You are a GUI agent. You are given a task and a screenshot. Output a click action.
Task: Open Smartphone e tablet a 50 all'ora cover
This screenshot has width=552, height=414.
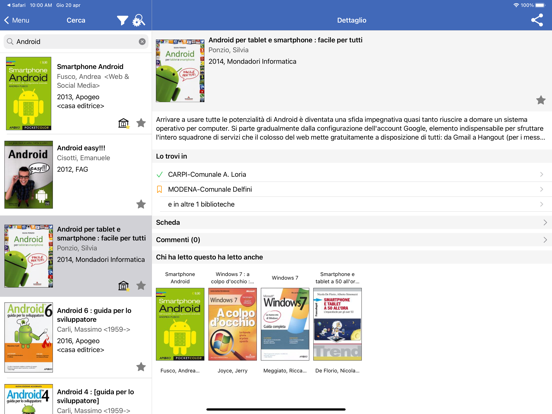pyautogui.click(x=337, y=324)
